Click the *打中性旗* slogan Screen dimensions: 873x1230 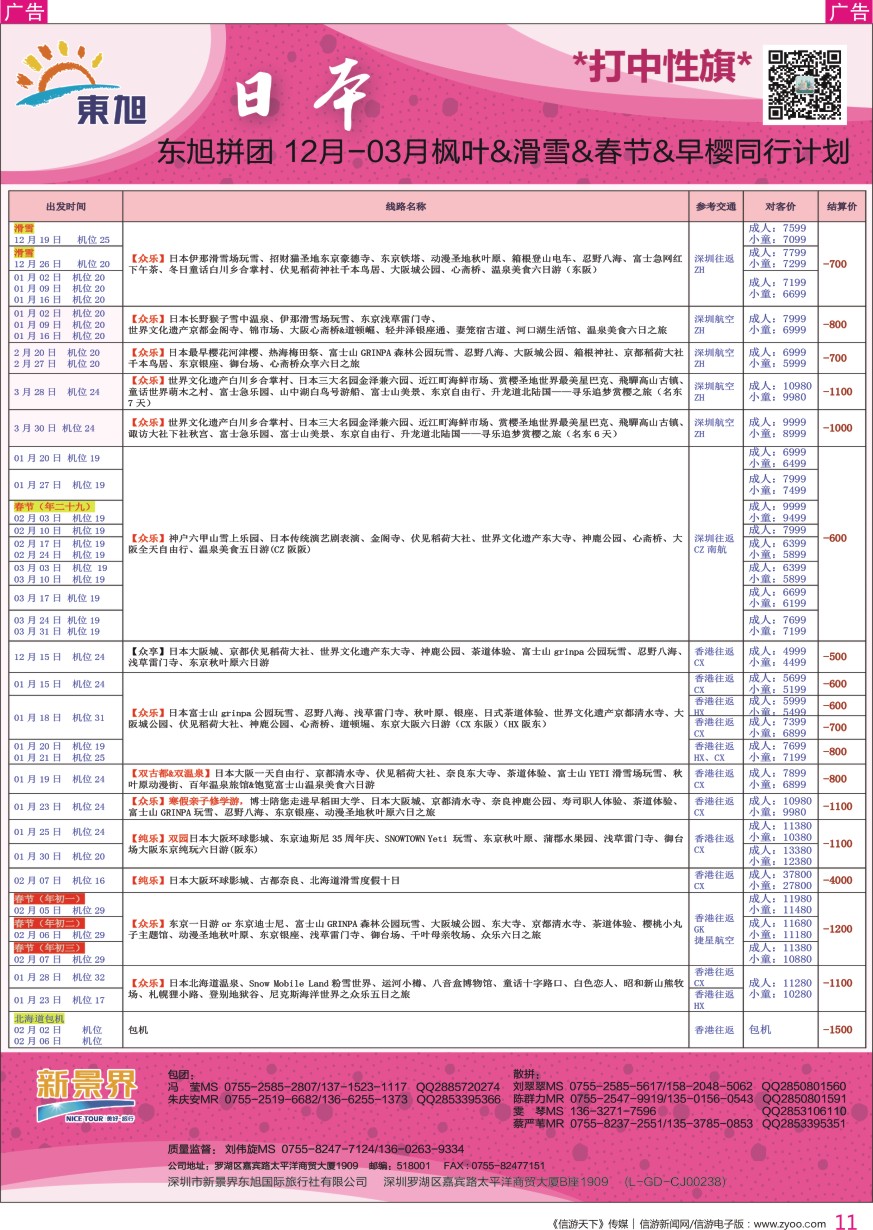(663, 67)
